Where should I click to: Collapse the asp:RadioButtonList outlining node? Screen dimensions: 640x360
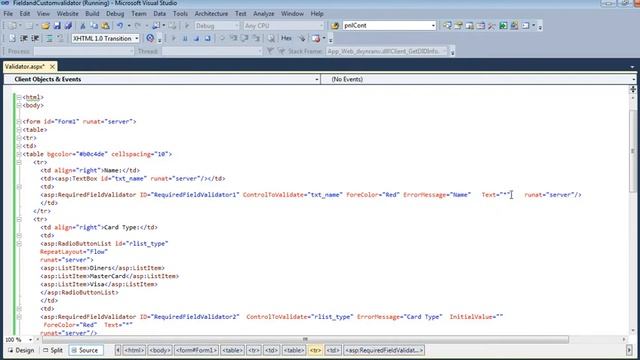click(19, 244)
